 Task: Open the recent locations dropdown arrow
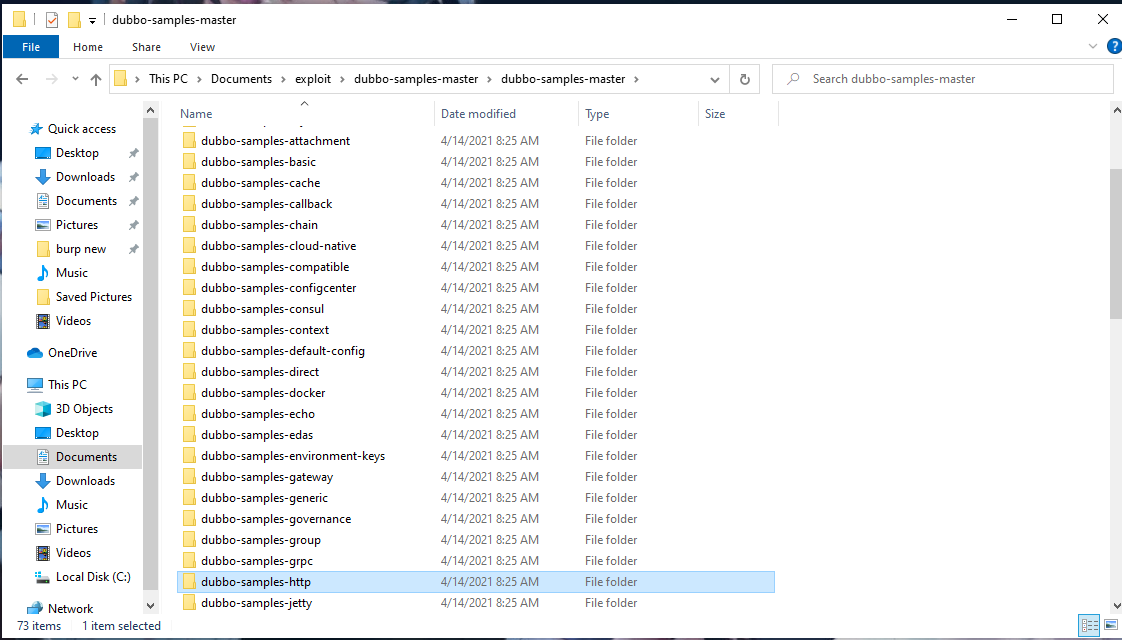(75, 79)
